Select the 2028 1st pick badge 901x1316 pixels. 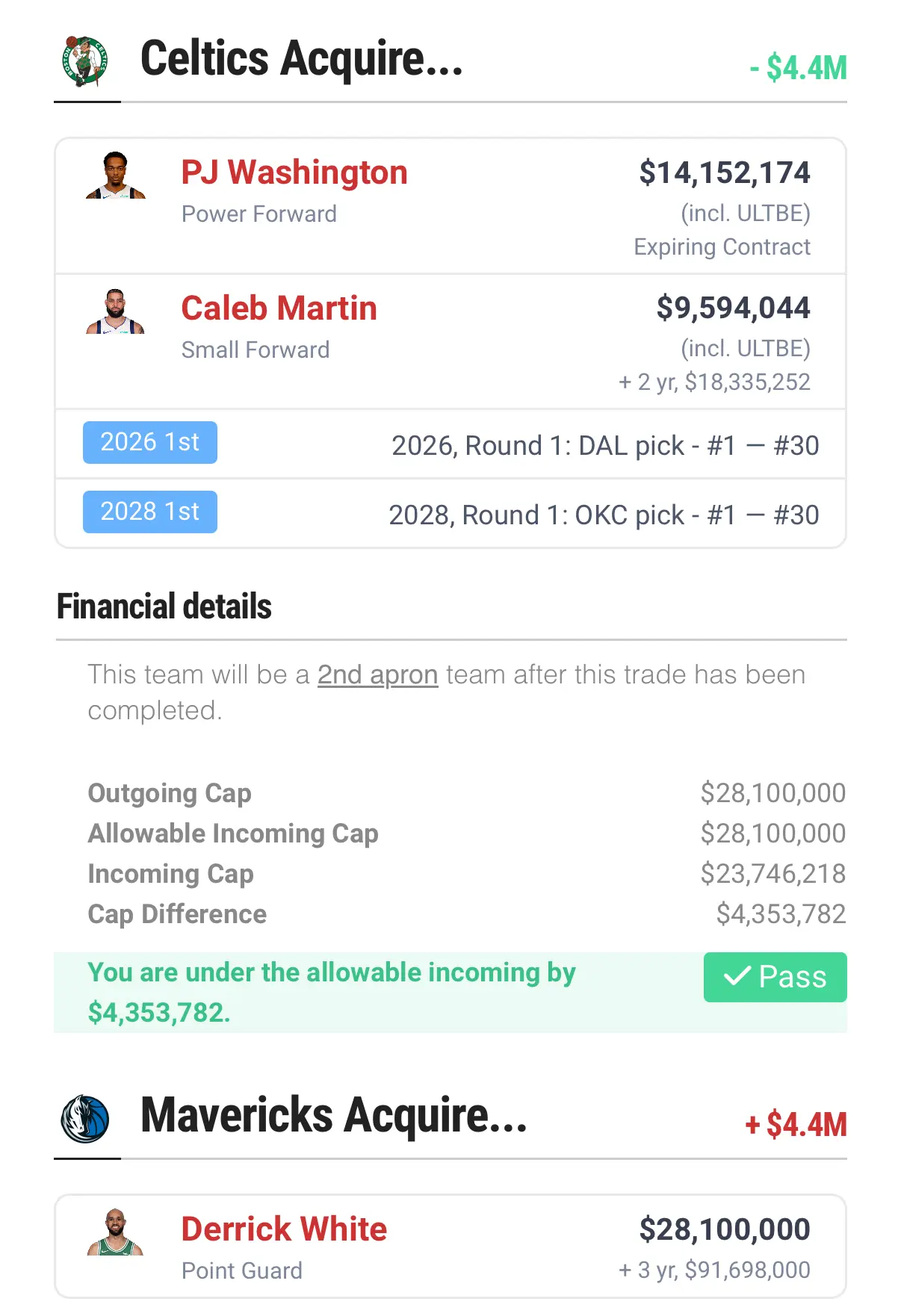(x=150, y=512)
